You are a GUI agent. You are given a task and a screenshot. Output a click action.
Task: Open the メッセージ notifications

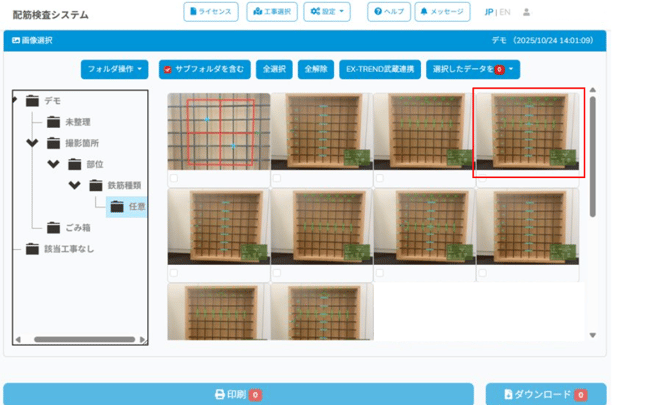click(442, 12)
